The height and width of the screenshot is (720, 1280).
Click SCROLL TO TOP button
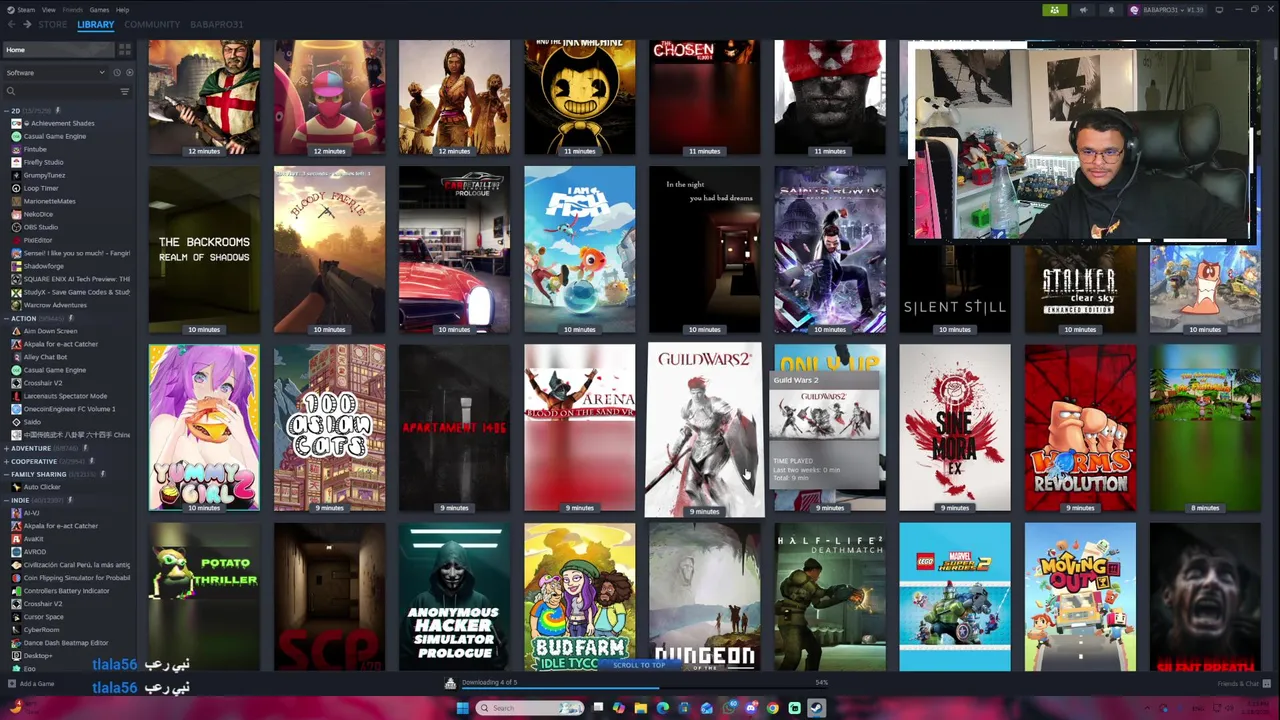(639, 665)
